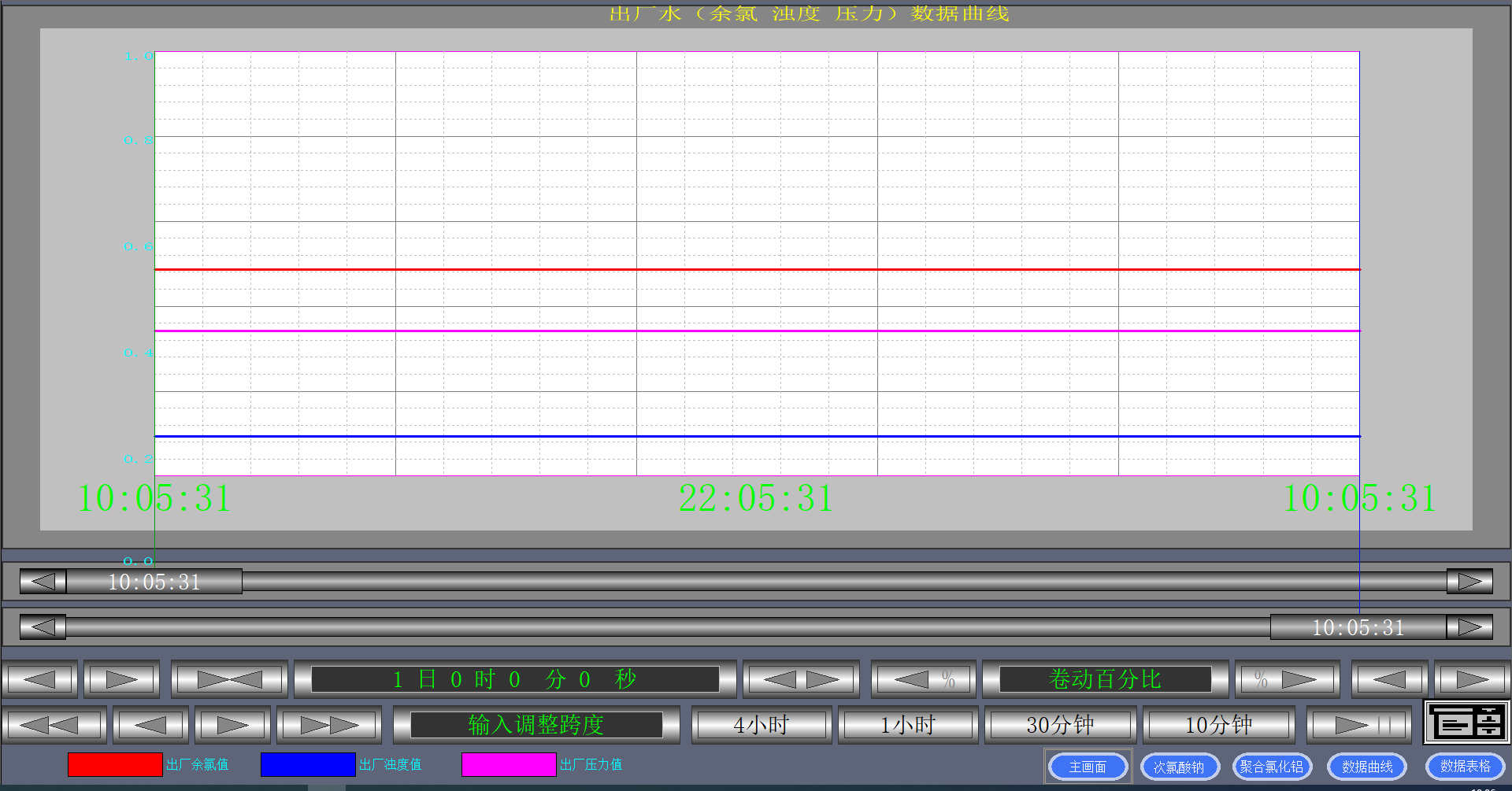The image size is (1512, 791).
Task: Click the single right arrow button in the first control row
Action: pyautogui.click(x=122, y=679)
